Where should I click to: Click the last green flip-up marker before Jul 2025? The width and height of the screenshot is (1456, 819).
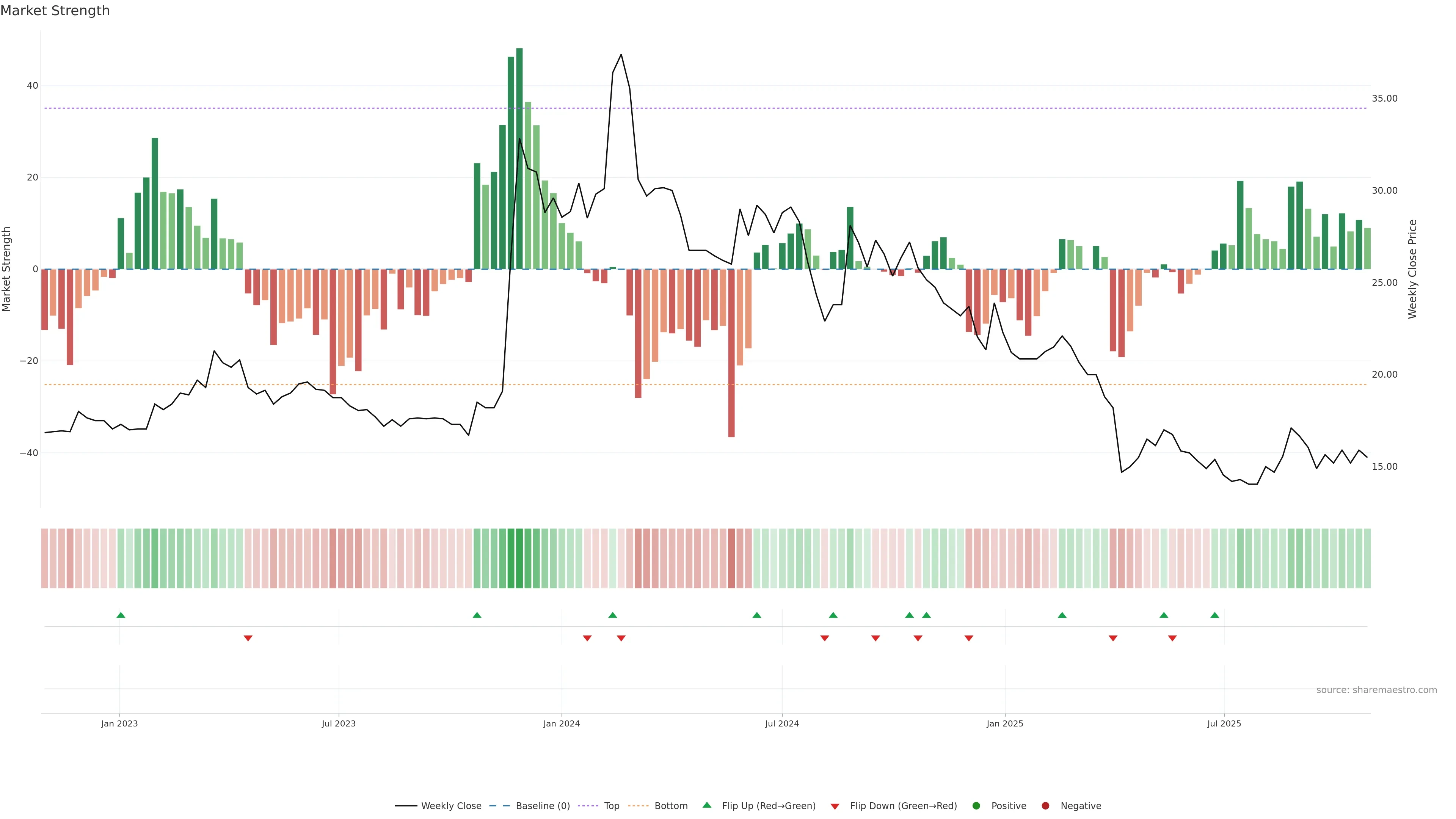tap(1214, 615)
